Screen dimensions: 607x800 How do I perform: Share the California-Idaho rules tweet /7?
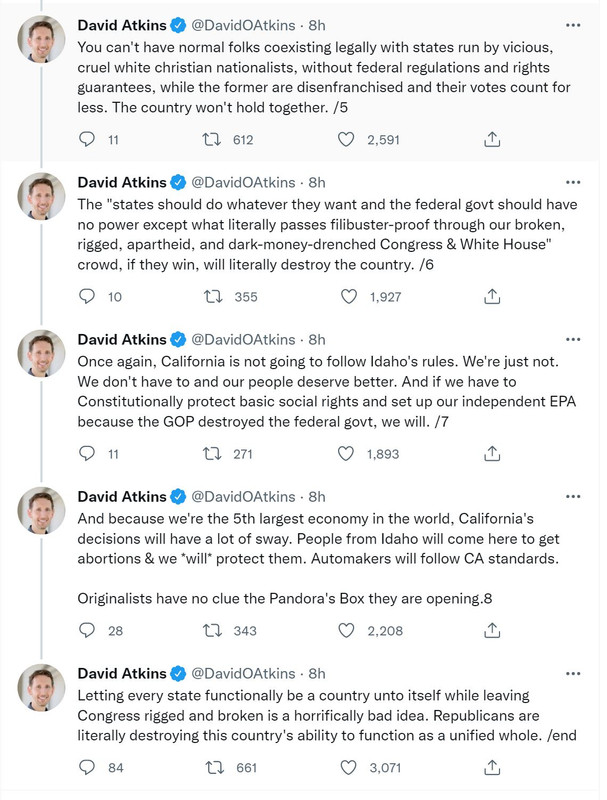click(492, 454)
